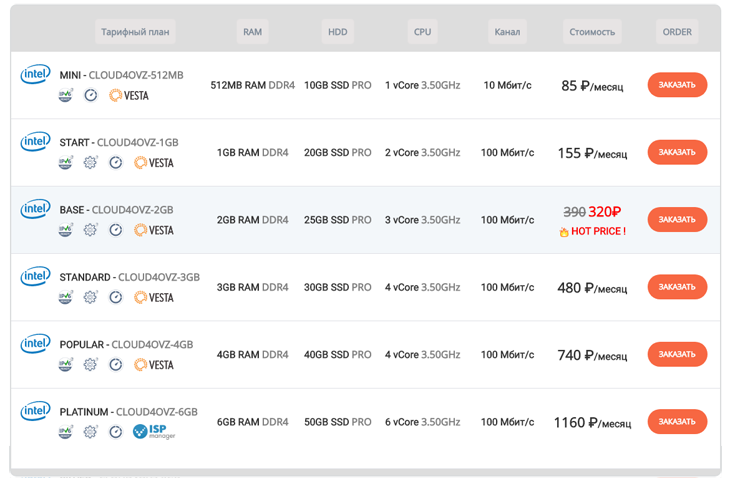The image size is (730, 479).
Task: Order the PLATINUM plan for 1160 ₽
Action: point(677,422)
